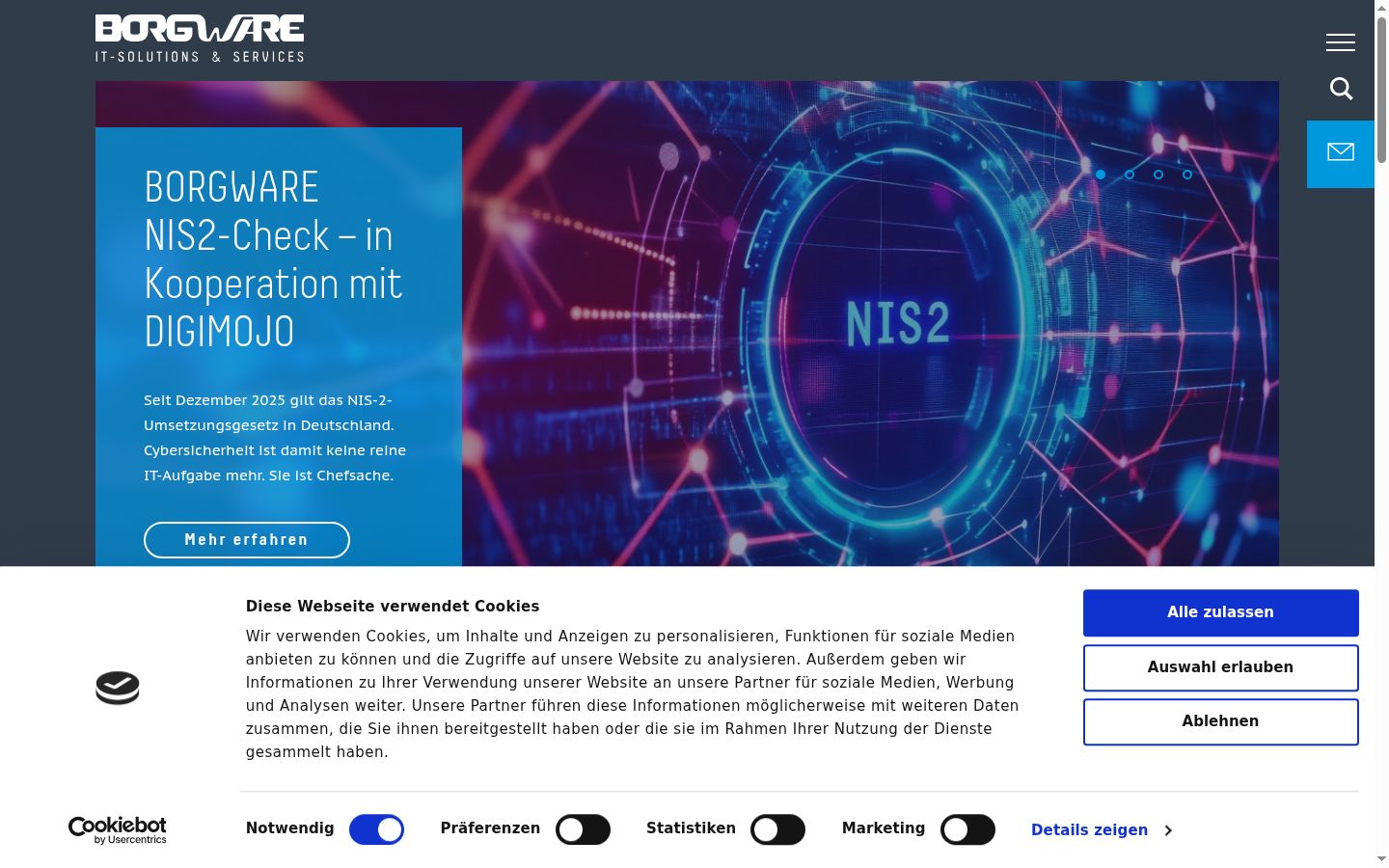Image resolution: width=1389 pixels, height=868 pixels.
Task: Select the third slider dot
Action: coord(1158,175)
